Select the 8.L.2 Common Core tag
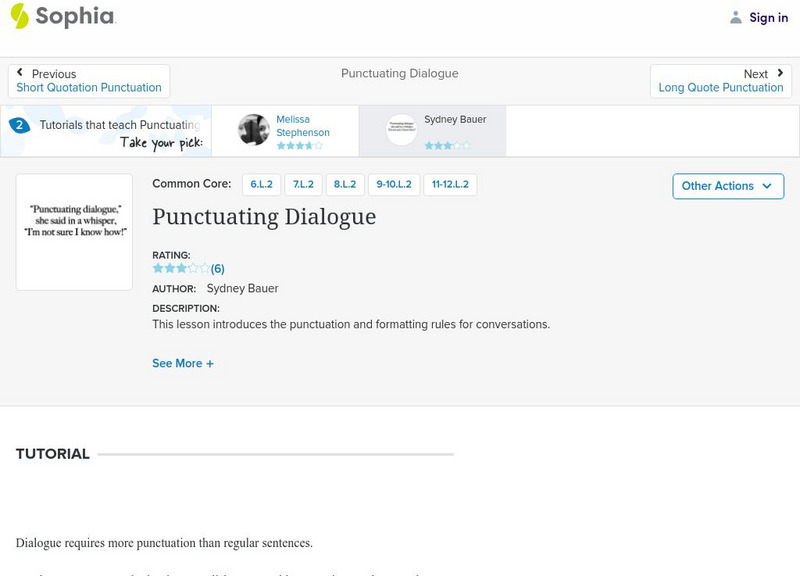800x576 pixels. 345,185
